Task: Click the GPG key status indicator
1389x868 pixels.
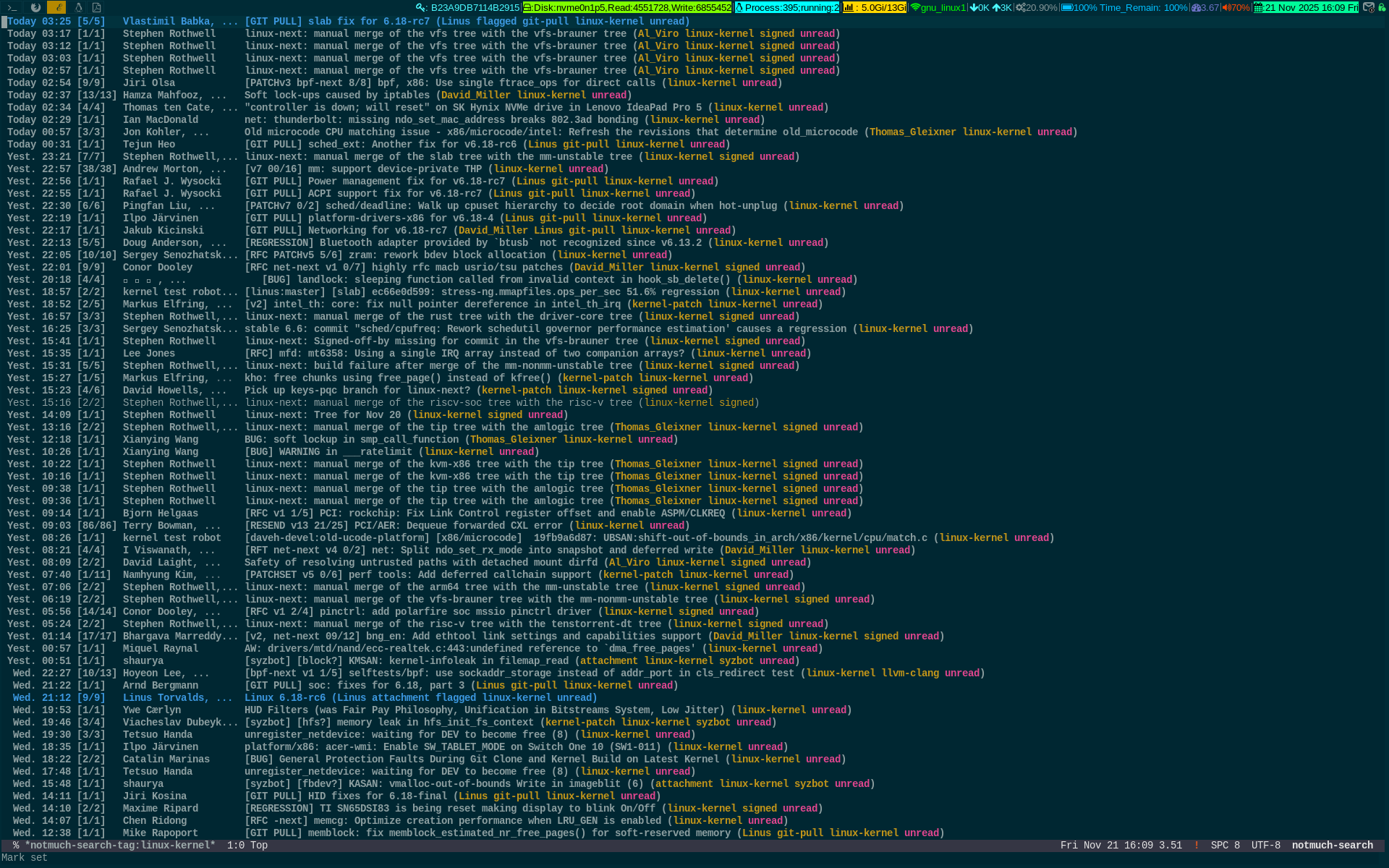Action: (x=468, y=7)
